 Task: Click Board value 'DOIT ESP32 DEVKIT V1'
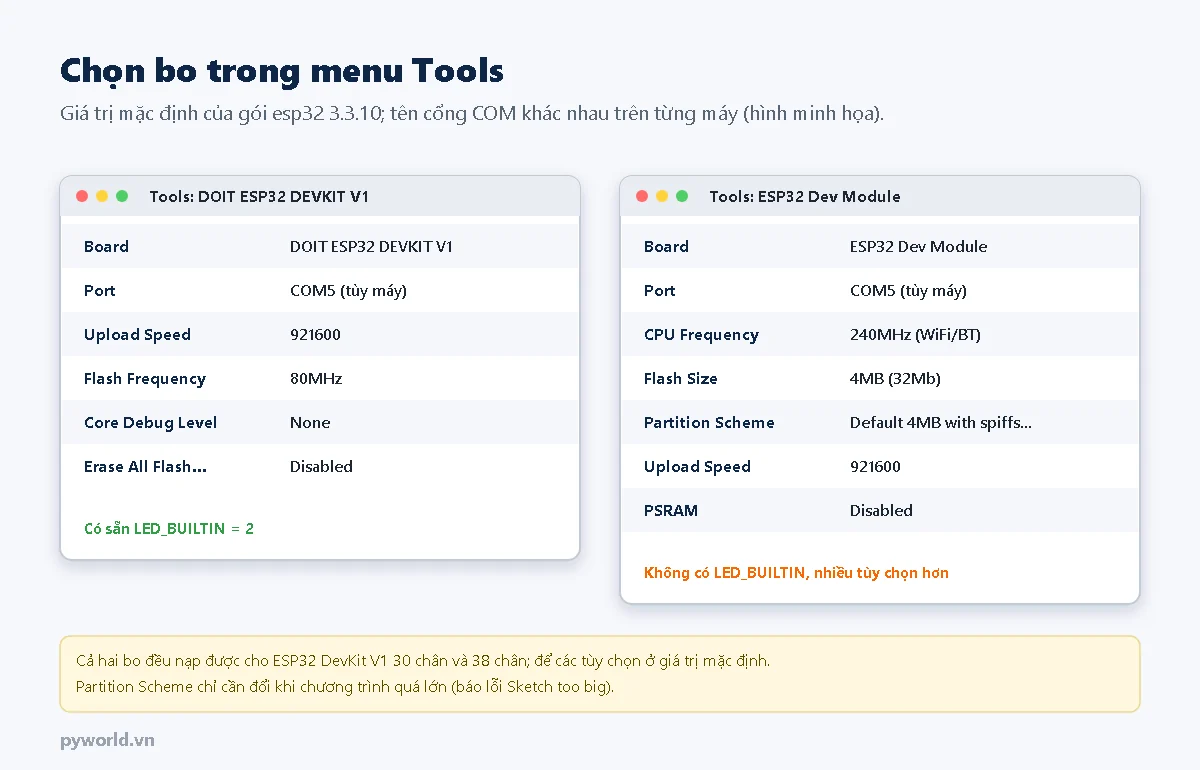tap(371, 247)
